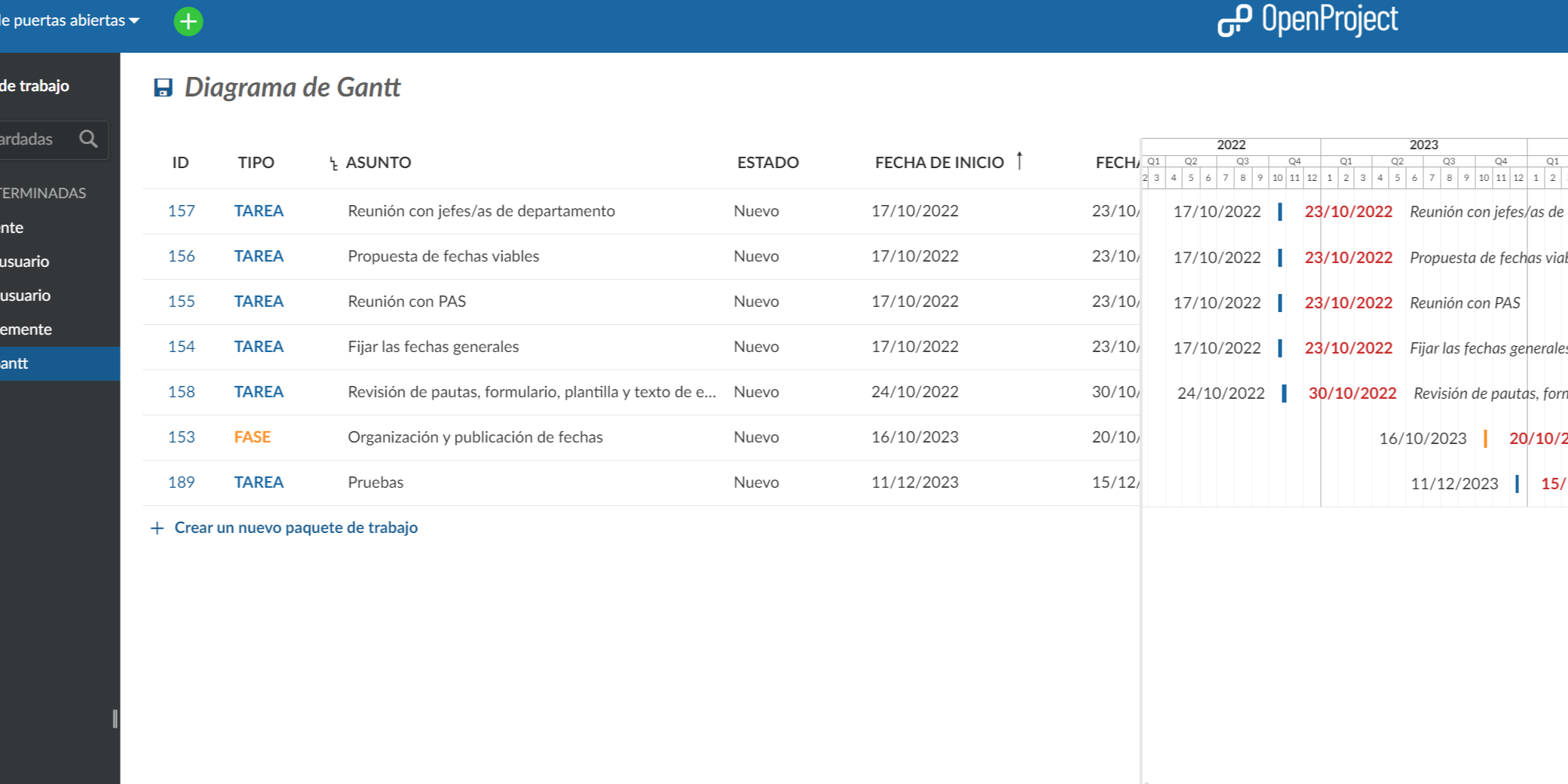The height and width of the screenshot is (784, 1568).
Task: Click the save floppy disk icon
Action: point(163,87)
